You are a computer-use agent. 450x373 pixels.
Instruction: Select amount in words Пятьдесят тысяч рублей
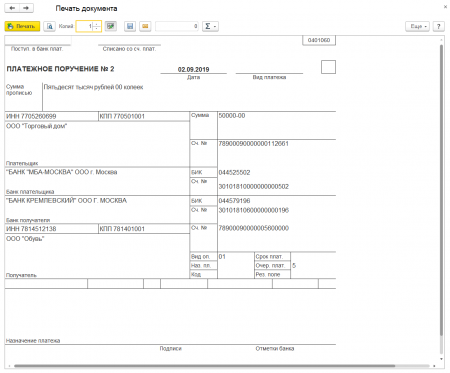point(93,87)
